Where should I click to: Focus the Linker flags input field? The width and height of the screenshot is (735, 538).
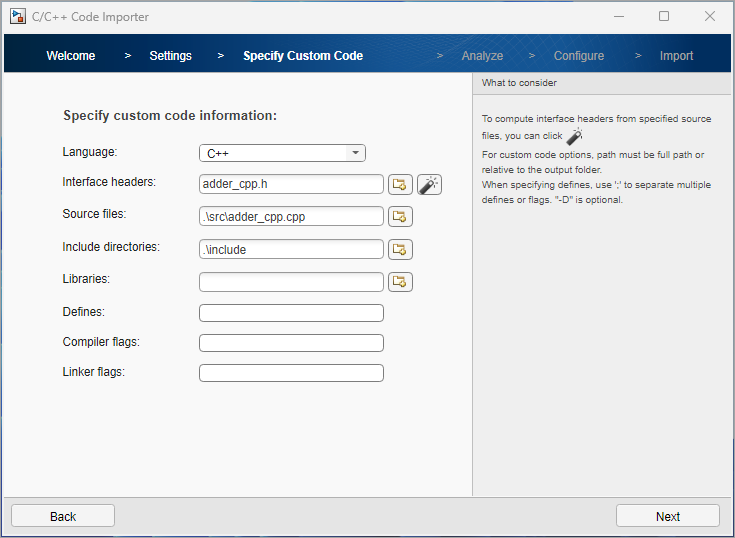pyautogui.click(x=291, y=373)
